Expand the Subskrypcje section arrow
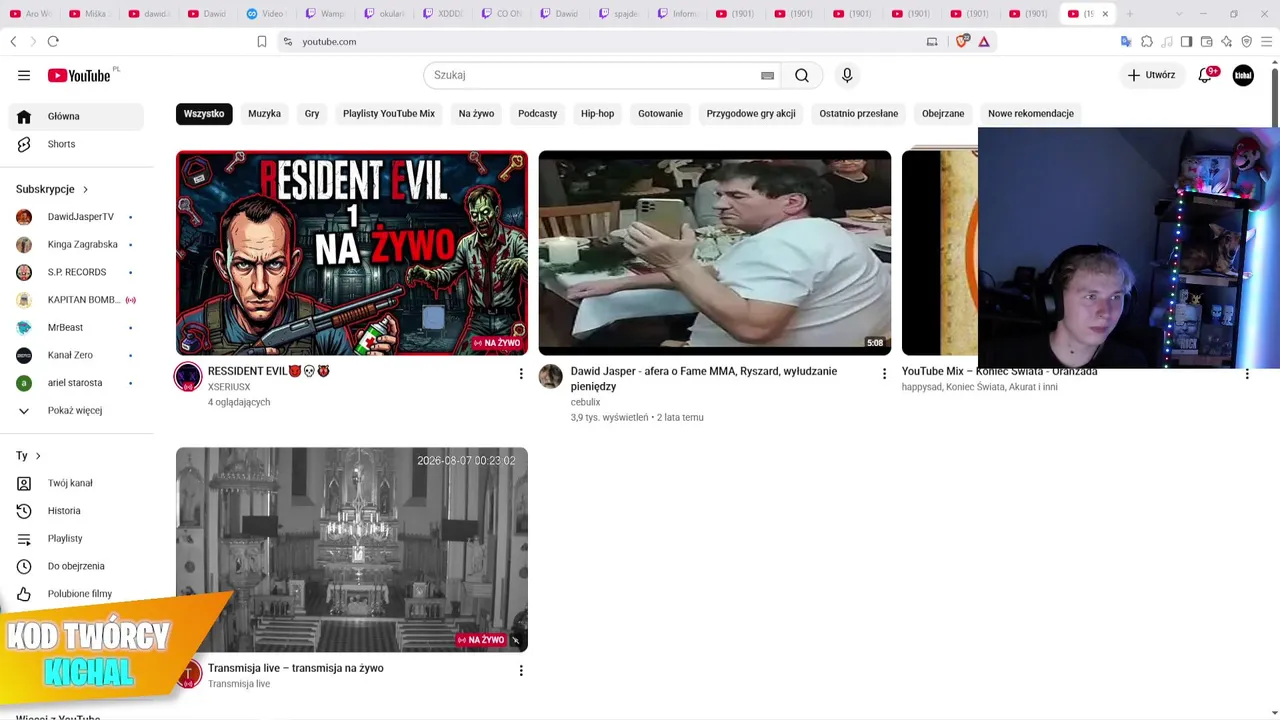Screen dimensions: 1280x720 85,189
